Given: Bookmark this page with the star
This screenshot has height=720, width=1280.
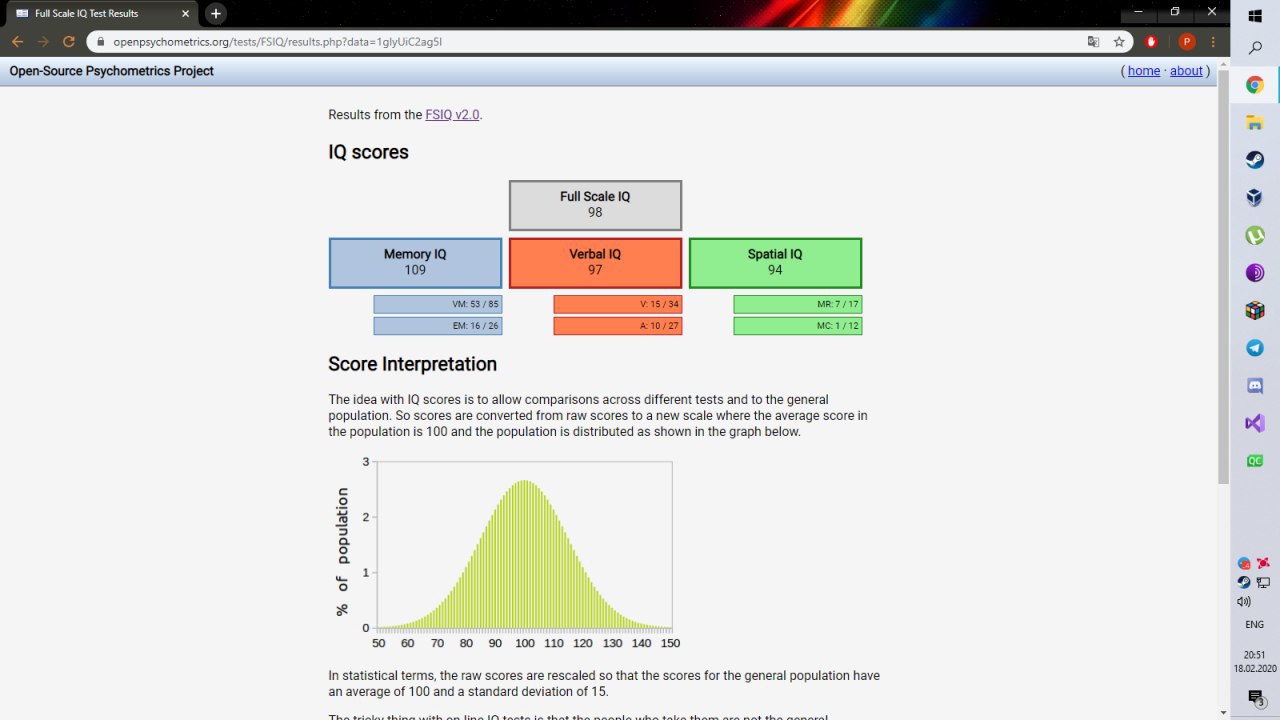Looking at the screenshot, I should (1119, 42).
